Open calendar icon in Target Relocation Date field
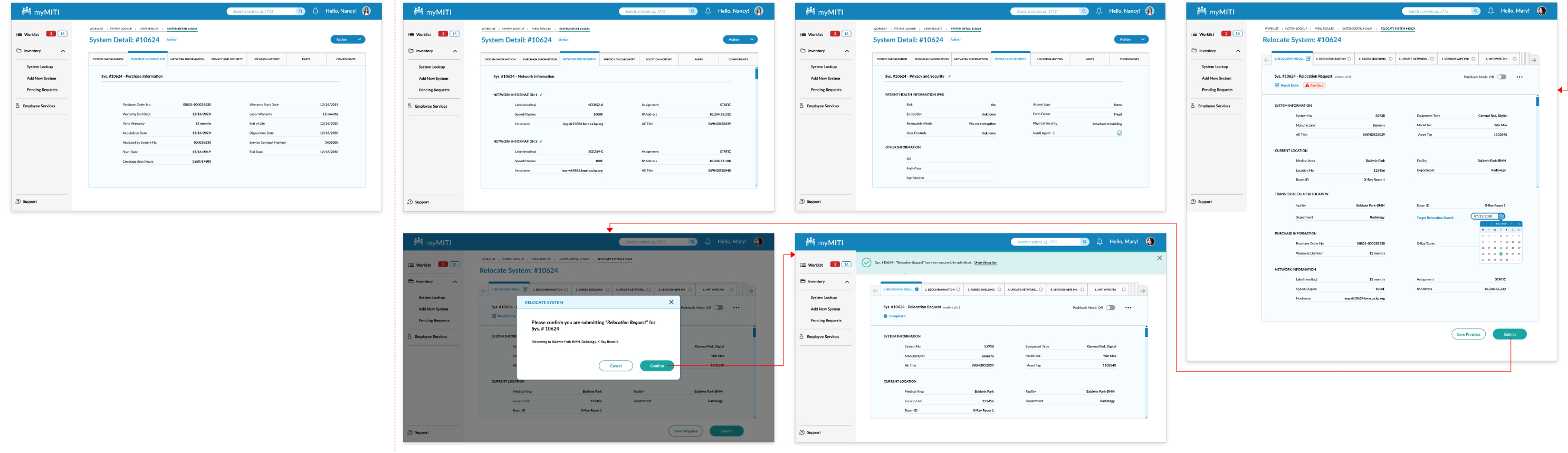Viewport: 1568px width, 453px height. click(x=1502, y=216)
